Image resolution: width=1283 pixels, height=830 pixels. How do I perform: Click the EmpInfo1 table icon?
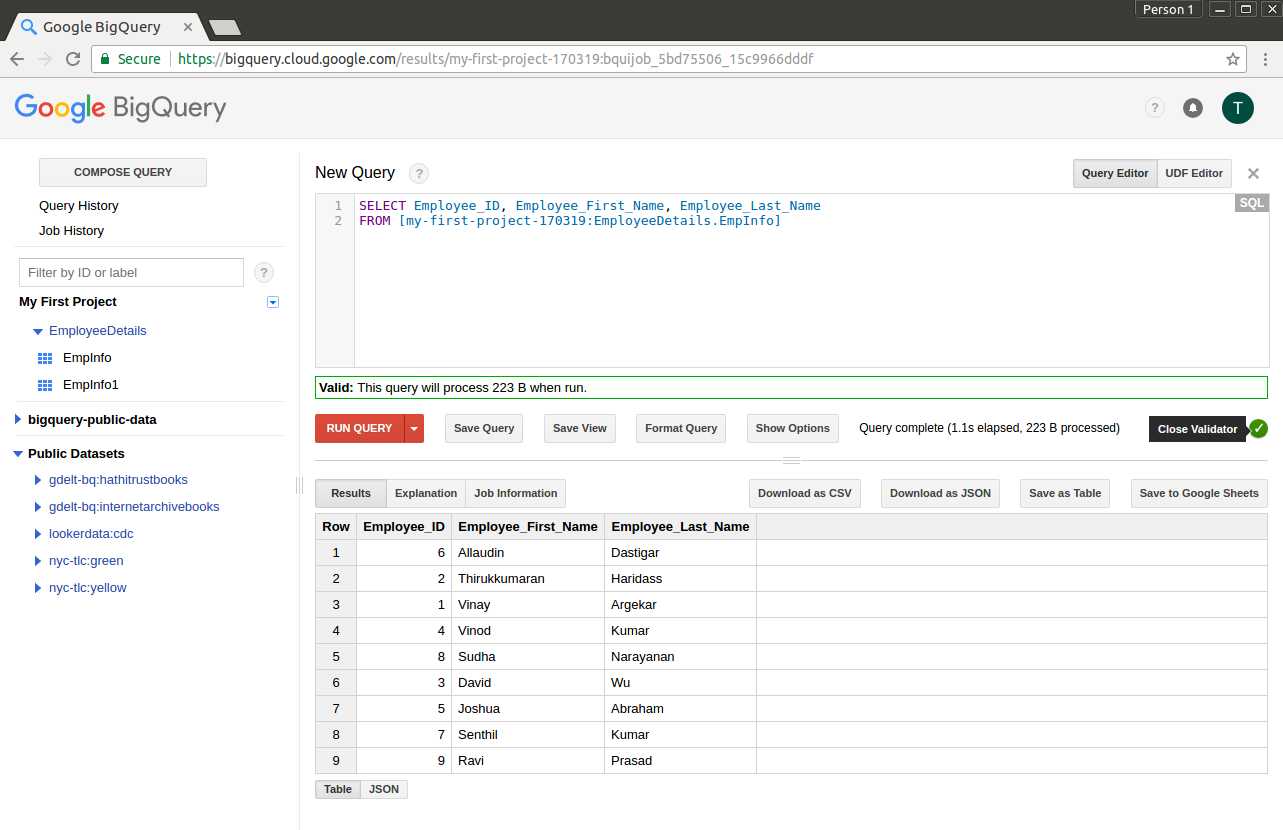45,385
